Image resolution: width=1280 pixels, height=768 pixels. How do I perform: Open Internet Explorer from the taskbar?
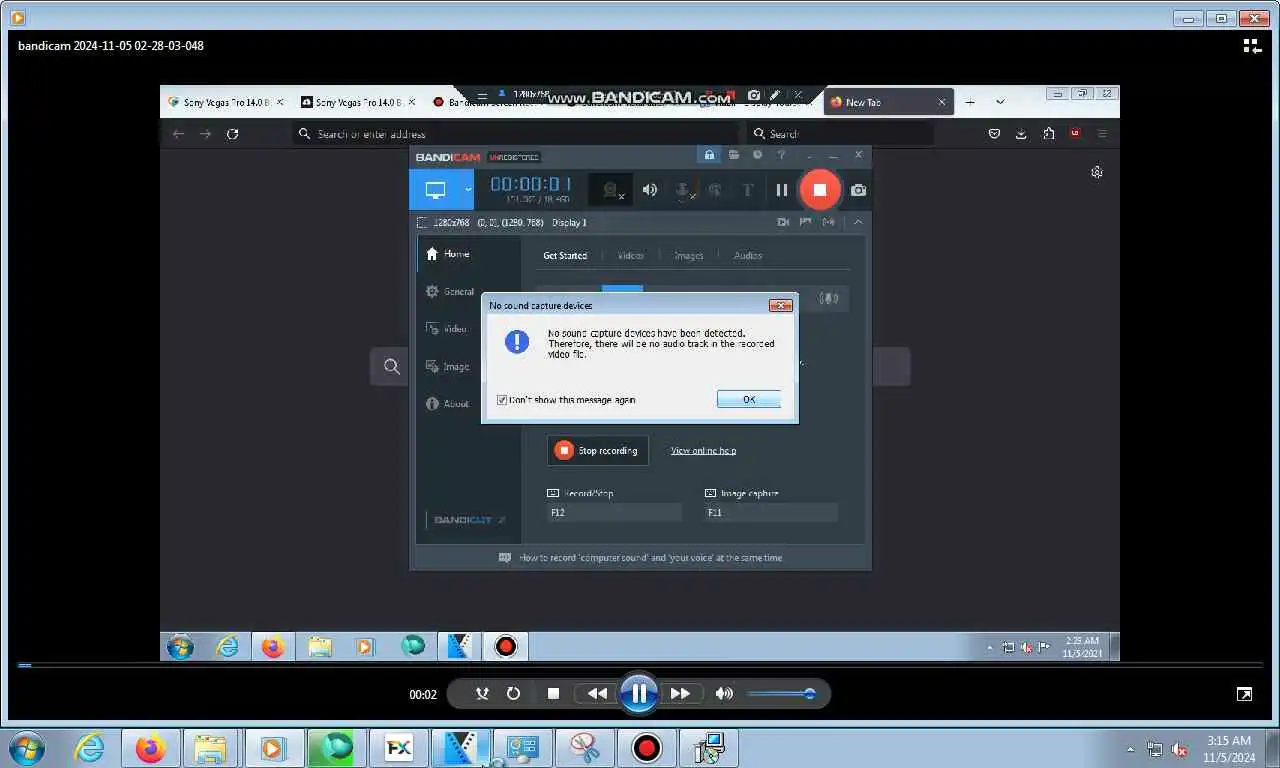click(89, 748)
